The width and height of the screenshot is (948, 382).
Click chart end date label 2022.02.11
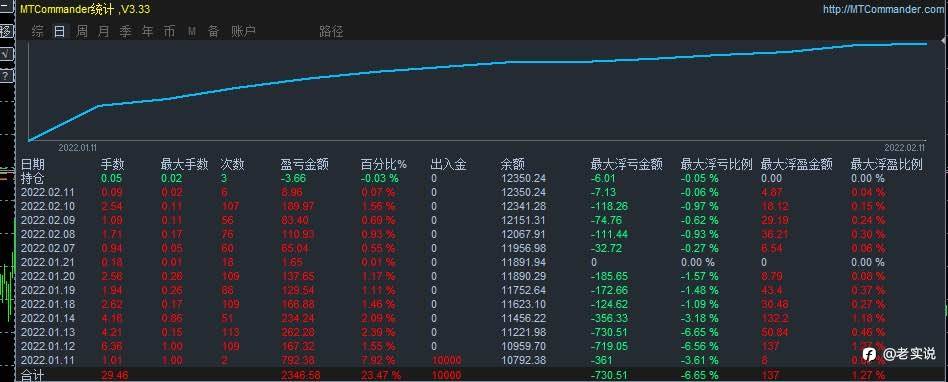click(x=905, y=147)
